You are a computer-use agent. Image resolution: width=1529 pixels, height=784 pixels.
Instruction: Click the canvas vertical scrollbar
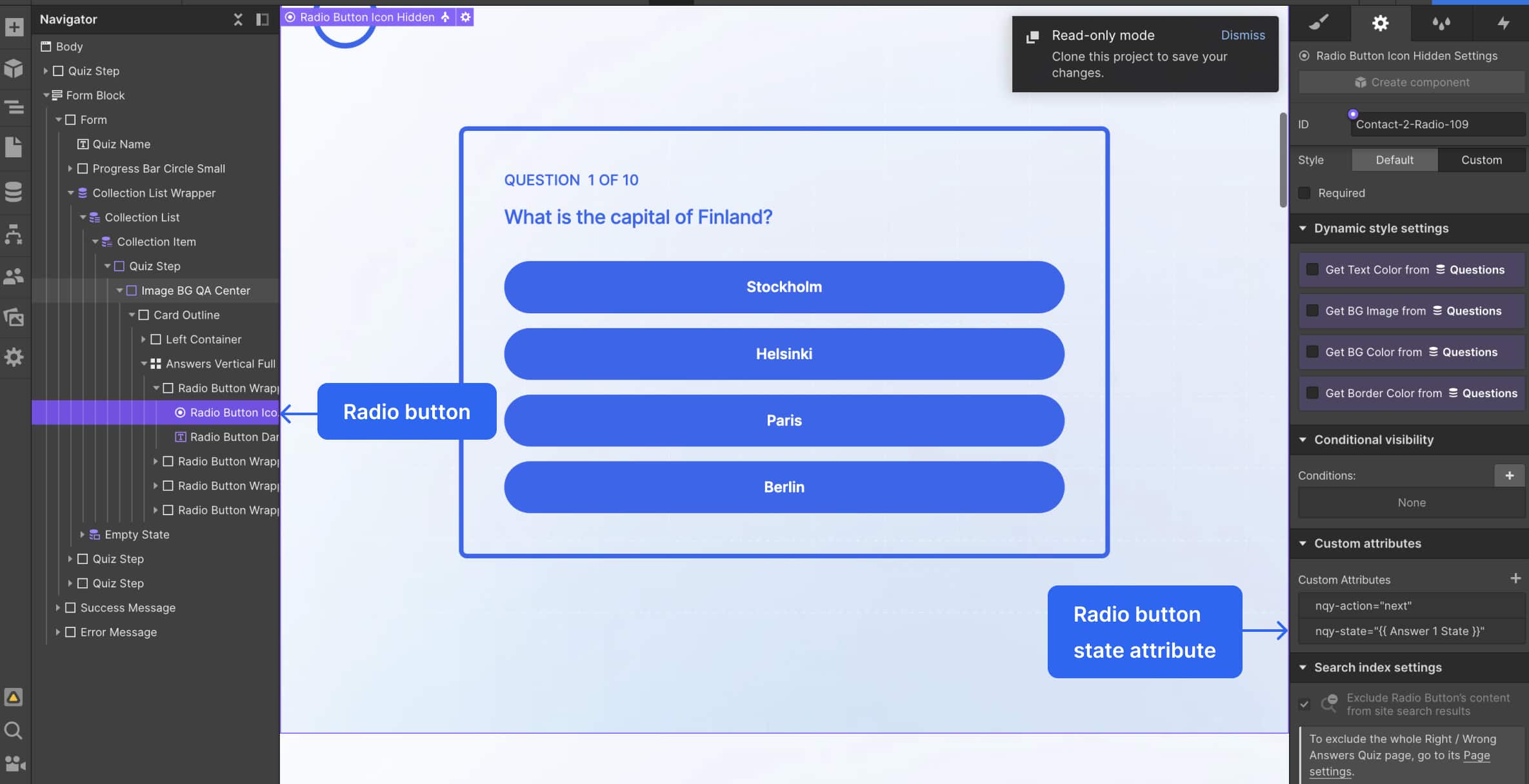[1283, 161]
